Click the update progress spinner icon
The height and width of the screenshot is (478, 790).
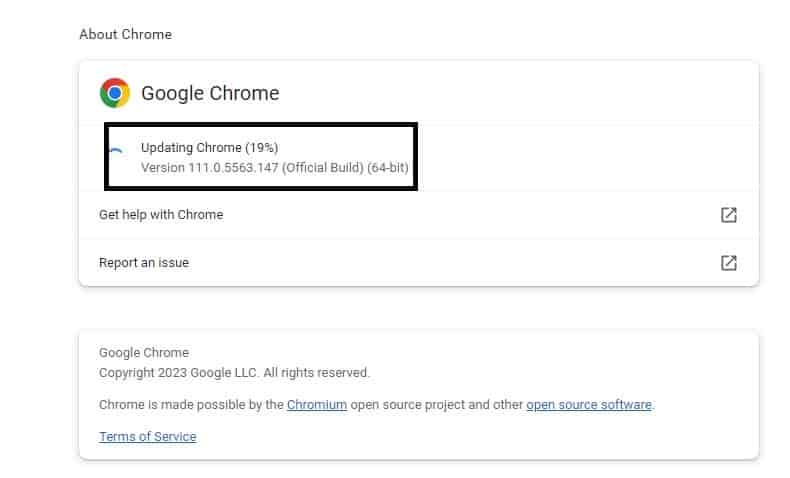[x=116, y=153]
